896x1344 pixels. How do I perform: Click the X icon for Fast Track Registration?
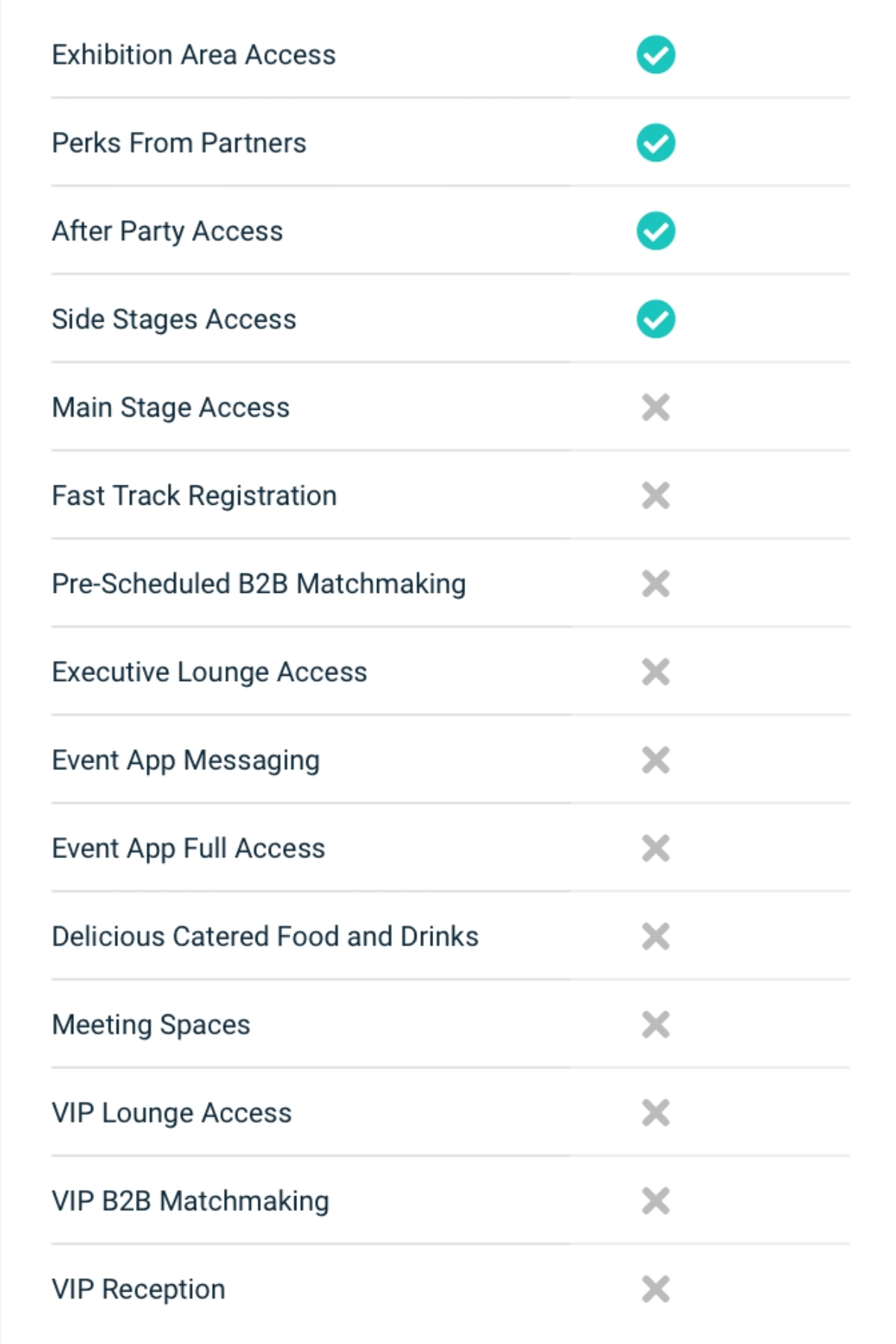[656, 496]
